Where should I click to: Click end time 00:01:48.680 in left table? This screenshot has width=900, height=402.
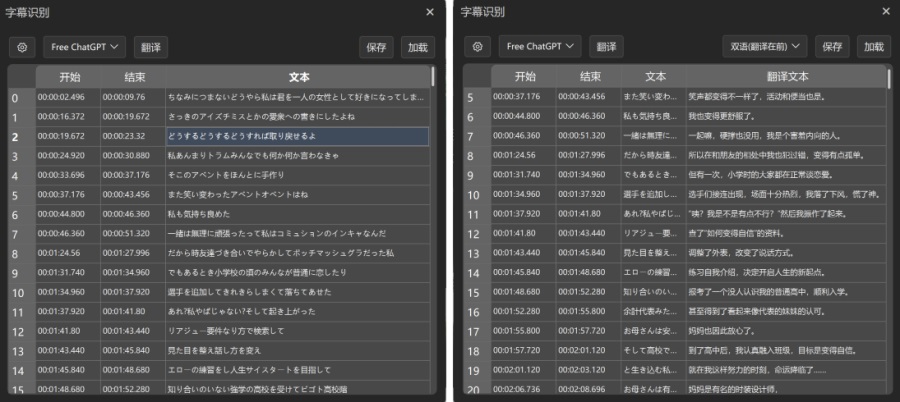[x=133, y=370]
